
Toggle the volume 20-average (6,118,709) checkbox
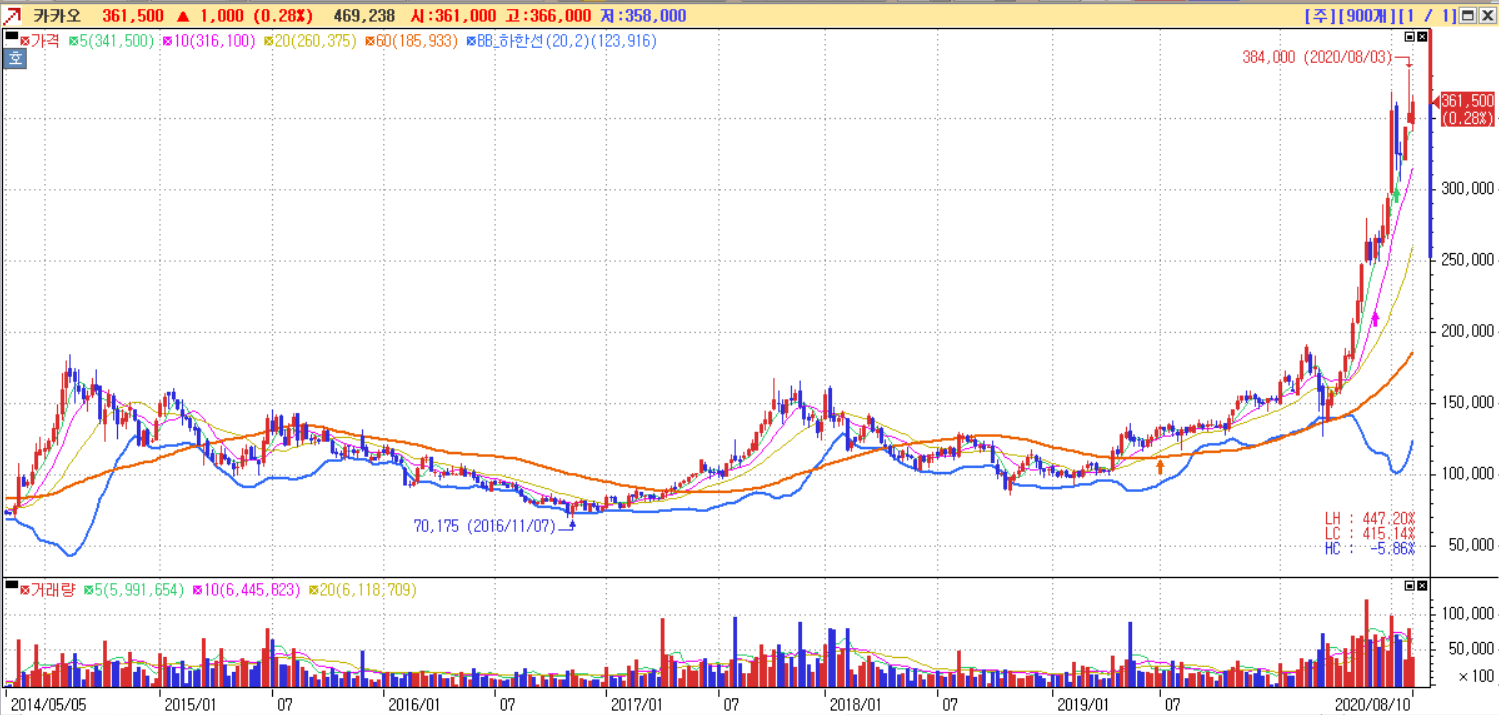314,590
